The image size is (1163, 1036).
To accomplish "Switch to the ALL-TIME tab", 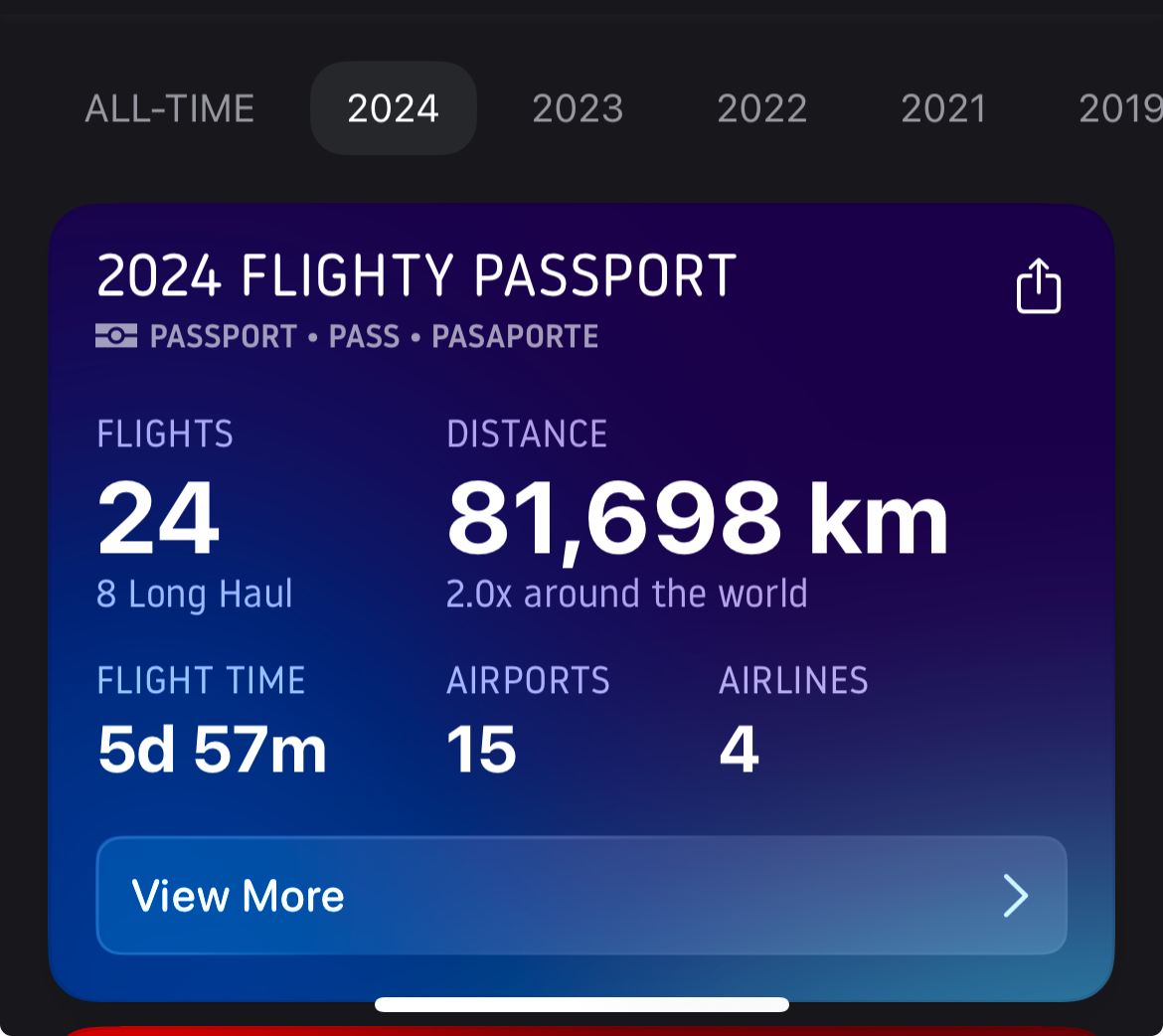I will [x=170, y=109].
